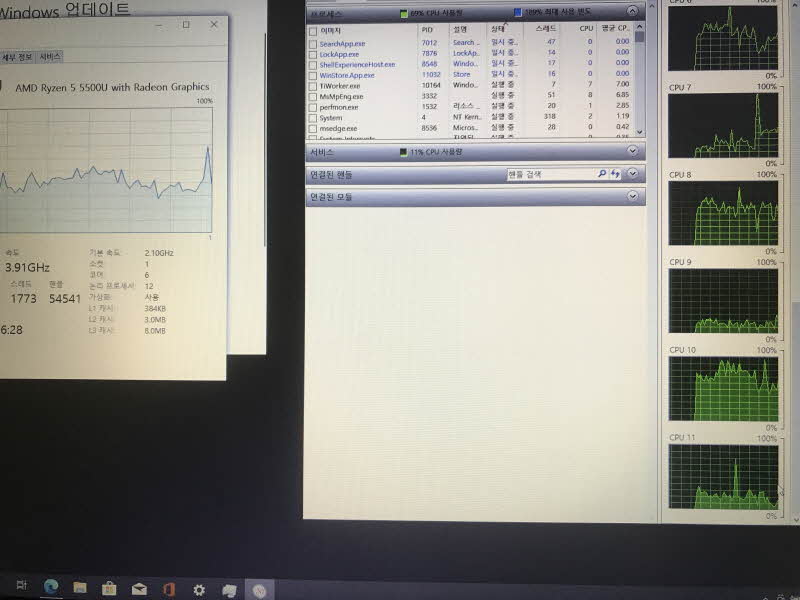The width and height of the screenshot is (800, 600).
Task: Switch to Task Manager taskbar icon
Action: (229, 590)
